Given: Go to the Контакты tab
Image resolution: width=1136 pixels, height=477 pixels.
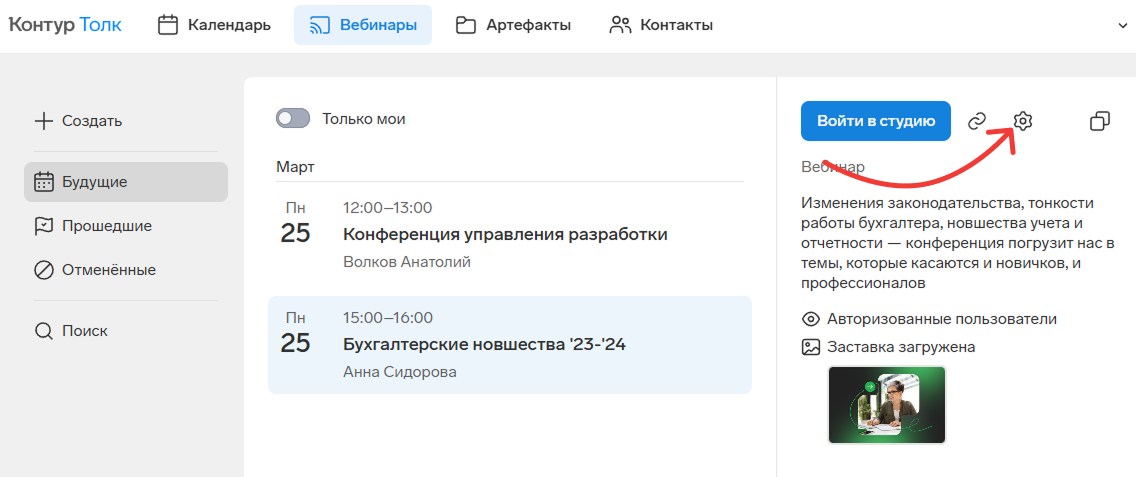Looking at the screenshot, I should coord(661,25).
